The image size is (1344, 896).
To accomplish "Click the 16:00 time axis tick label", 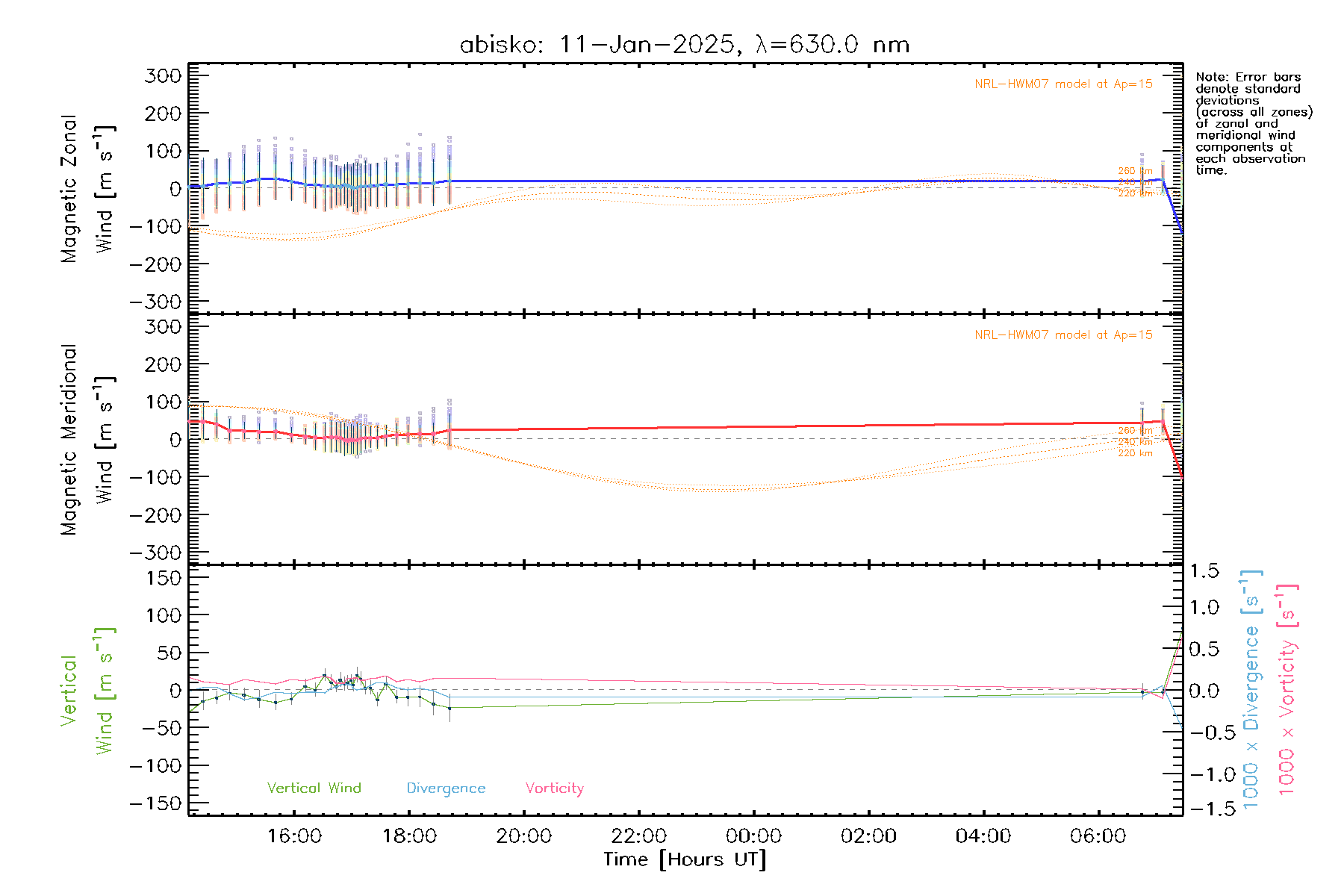I will (x=294, y=836).
